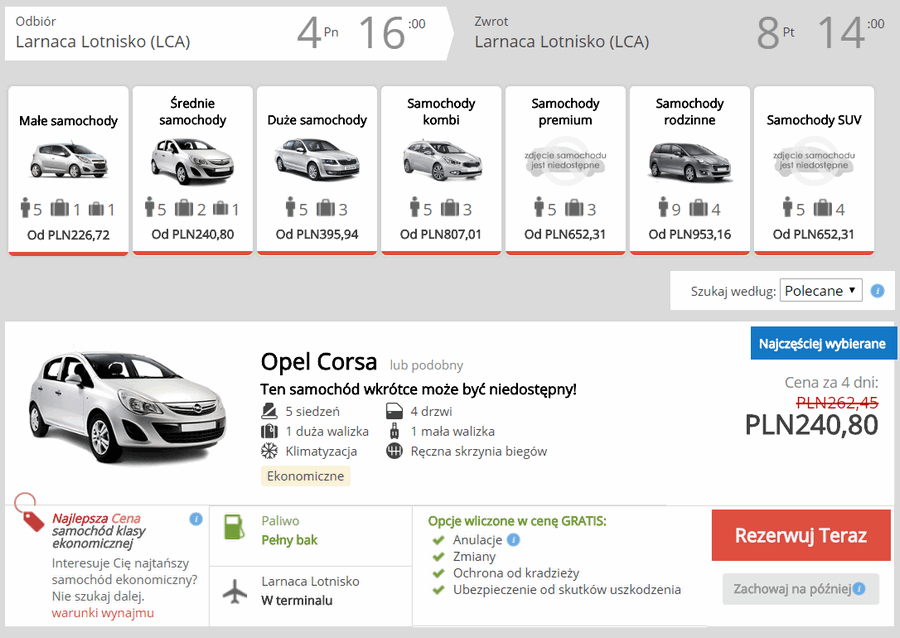
Task: Click the price Od PLN807,01
Action: coord(441,234)
